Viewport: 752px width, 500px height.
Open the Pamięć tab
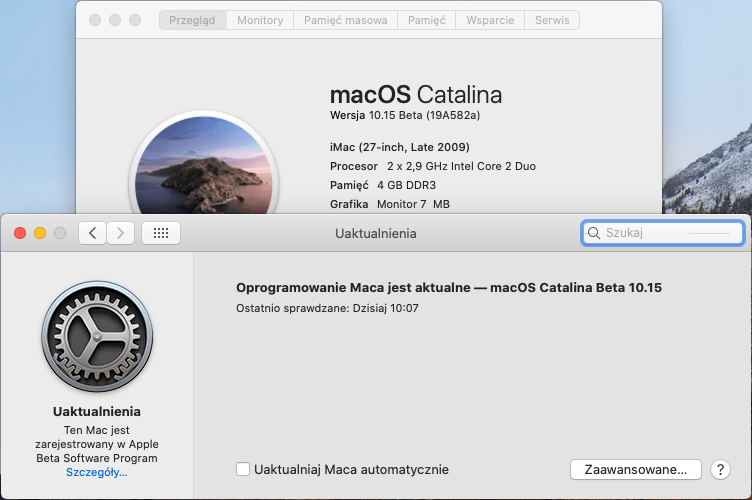pyautogui.click(x=426, y=20)
